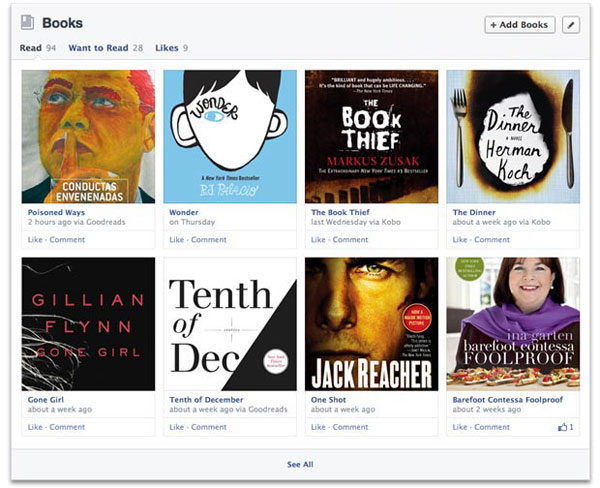The height and width of the screenshot is (488, 600).
Task: Open the Barefoot Contessa Foolproof cover
Action: click(x=513, y=324)
